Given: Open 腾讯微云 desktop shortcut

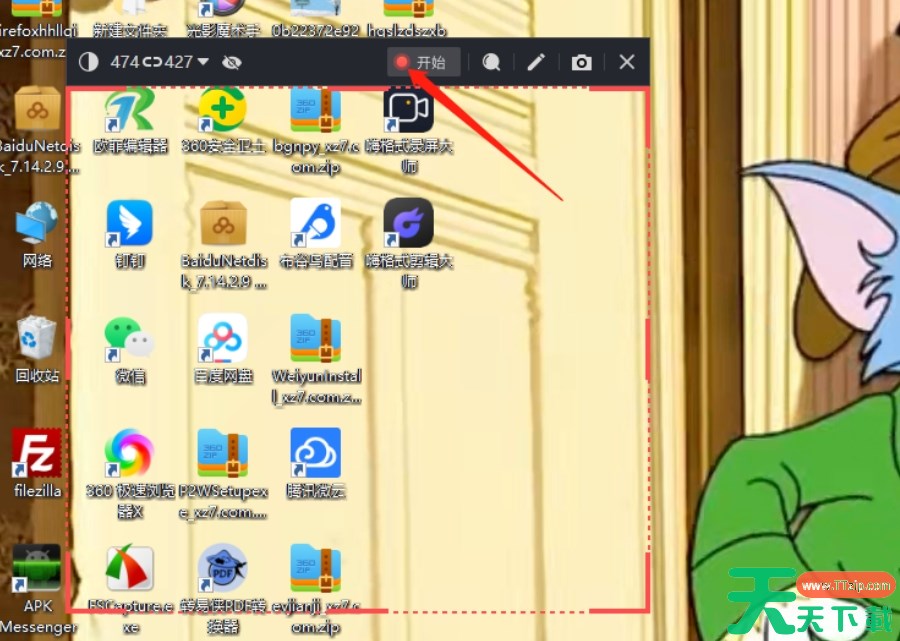Looking at the screenshot, I should click(316, 464).
